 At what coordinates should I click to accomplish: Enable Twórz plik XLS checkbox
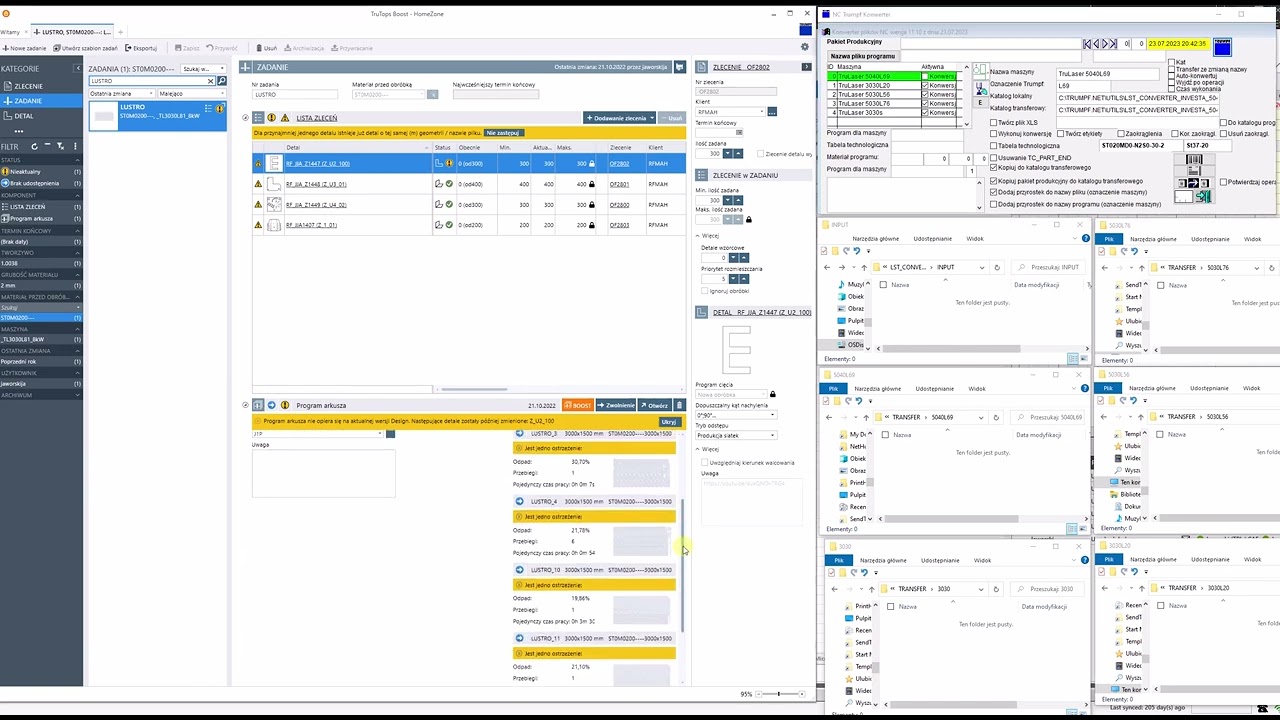point(994,123)
